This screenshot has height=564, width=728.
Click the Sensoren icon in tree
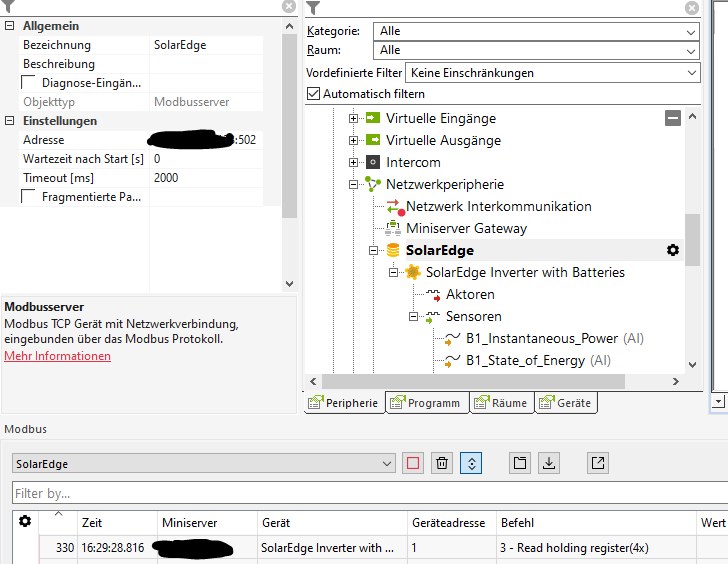pos(433,317)
